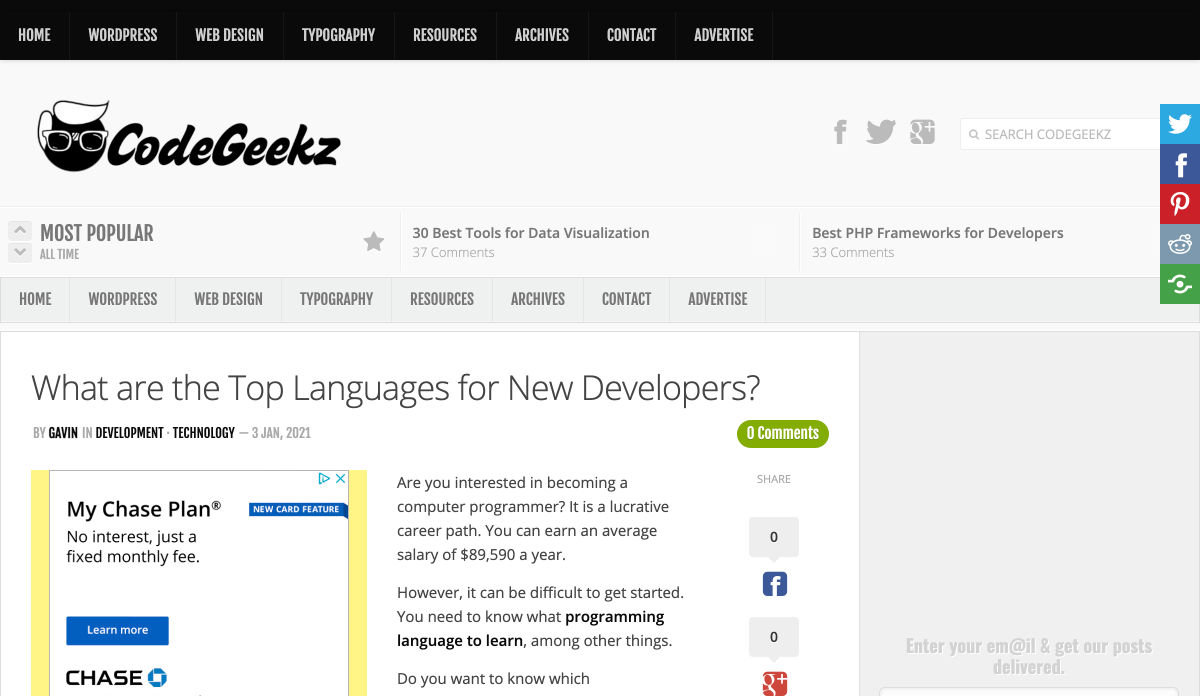Open author GAVIN's profile link
The width and height of the screenshot is (1200, 696).
click(62, 433)
